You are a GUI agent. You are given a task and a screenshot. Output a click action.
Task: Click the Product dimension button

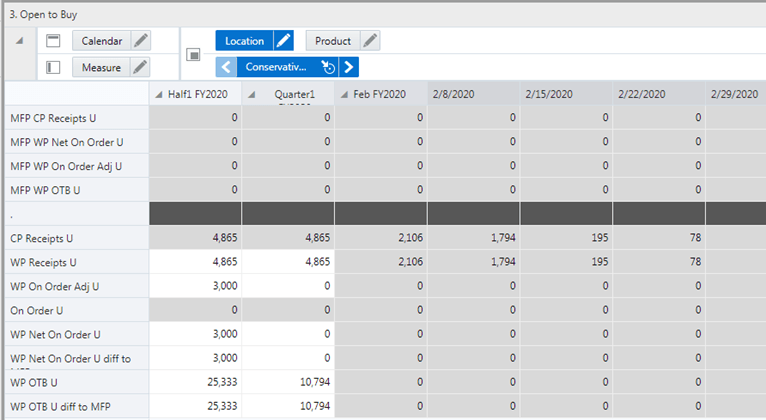pyautogui.click(x=333, y=41)
